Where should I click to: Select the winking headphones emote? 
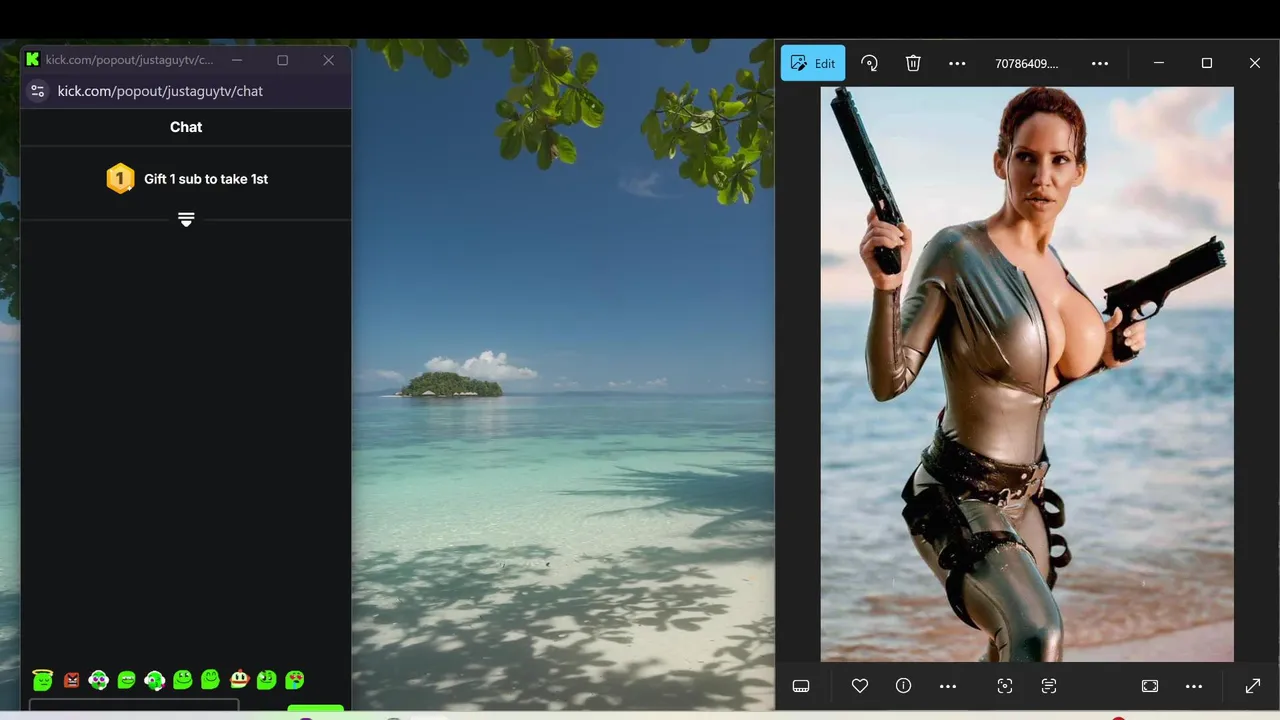pyautogui.click(x=154, y=680)
